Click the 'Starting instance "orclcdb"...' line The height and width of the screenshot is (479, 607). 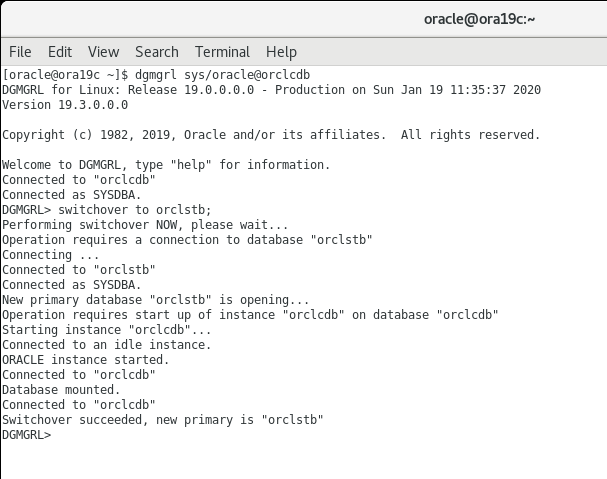point(107,330)
